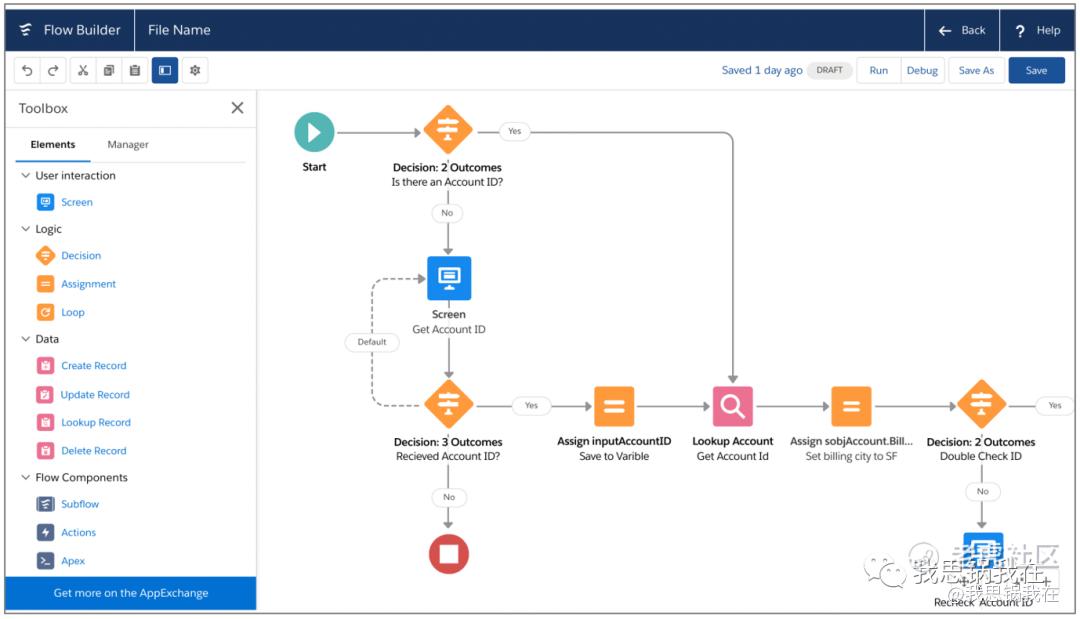Close the Toolbox panel
The width and height of the screenshot is (1080, 619).
click(x=238, y=107)
